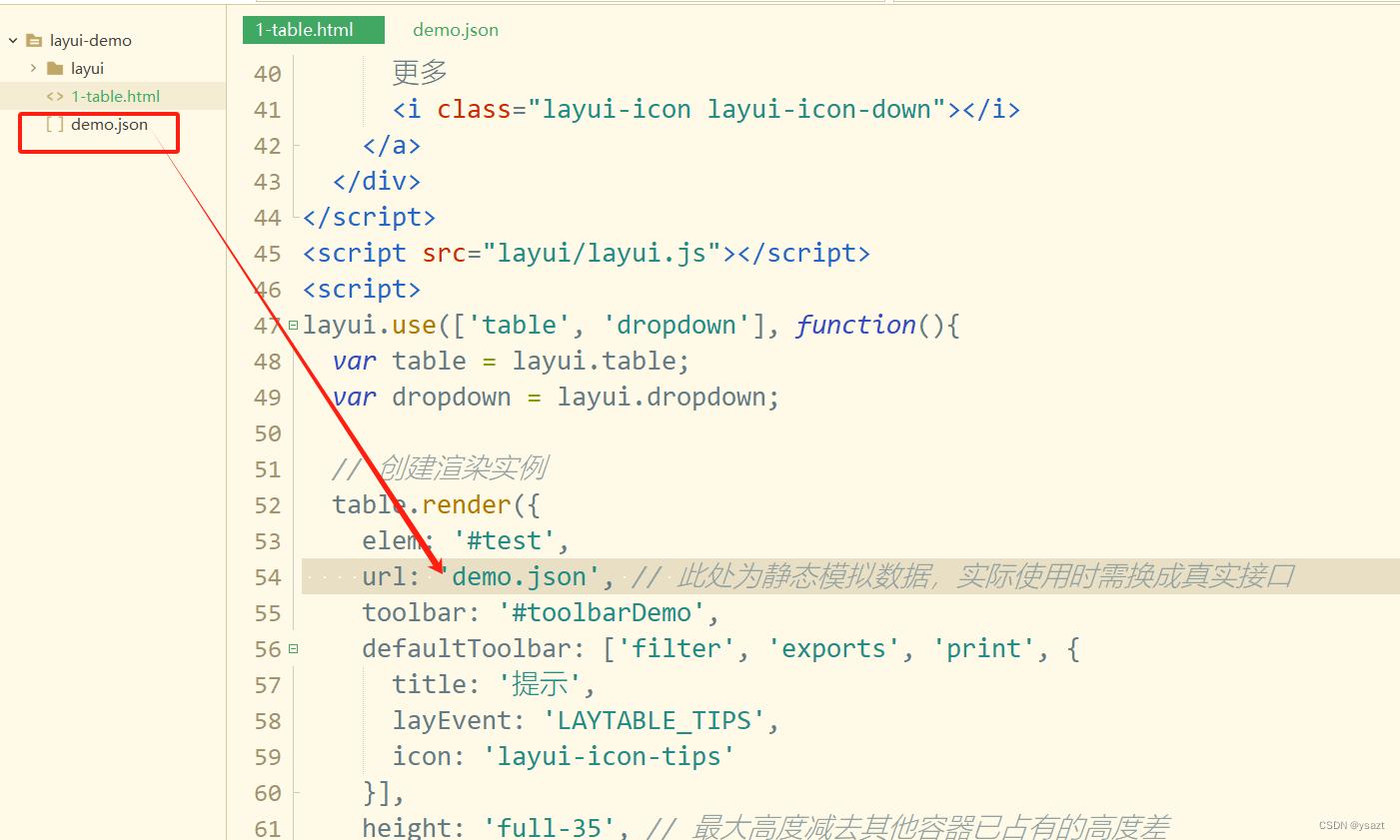Select the layui-demo project folder icon

point(34,41)
